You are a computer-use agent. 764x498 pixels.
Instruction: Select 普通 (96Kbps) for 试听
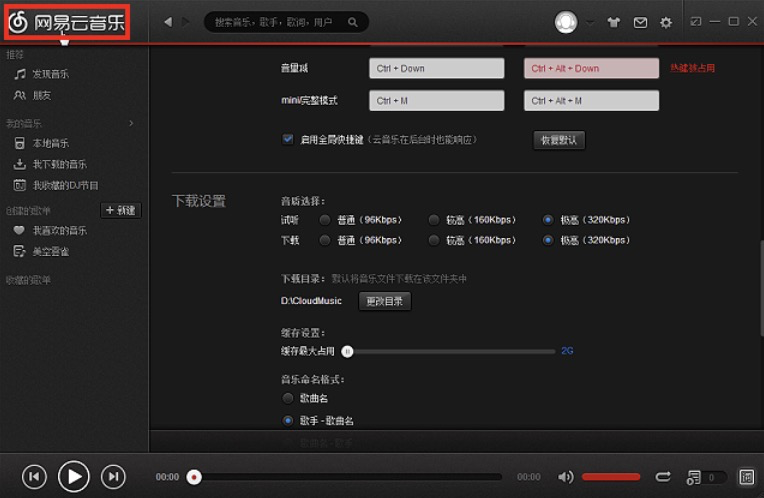[325, 220]
